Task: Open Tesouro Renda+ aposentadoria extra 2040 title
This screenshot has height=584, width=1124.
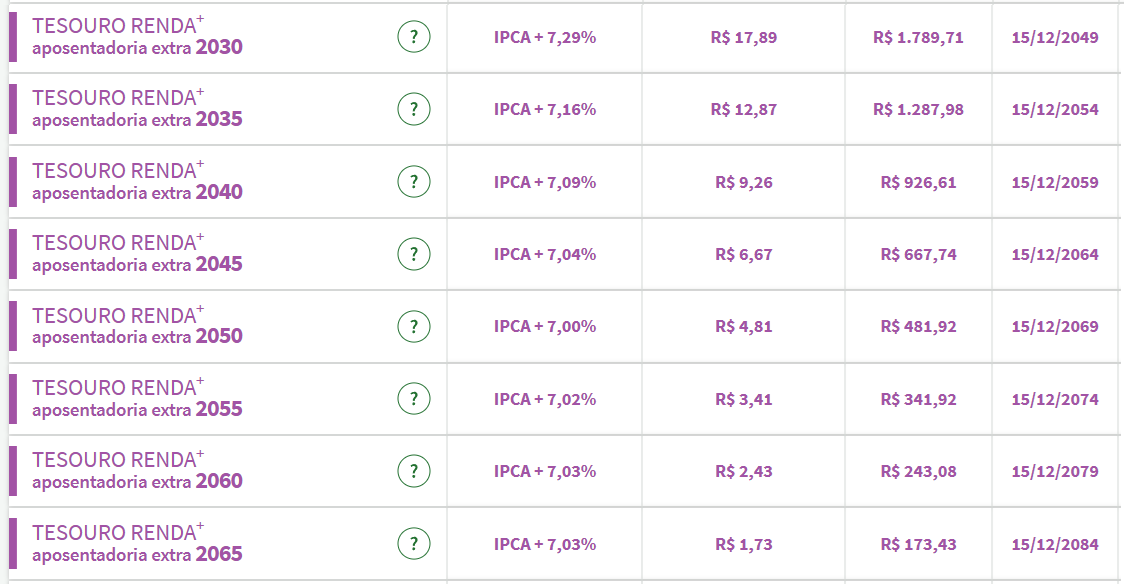Action: 137,181
